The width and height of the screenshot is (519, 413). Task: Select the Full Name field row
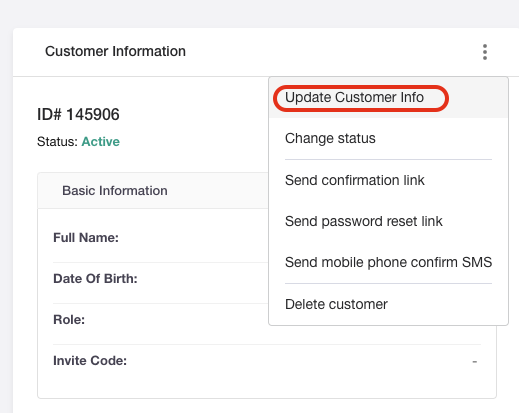point(160,238)
